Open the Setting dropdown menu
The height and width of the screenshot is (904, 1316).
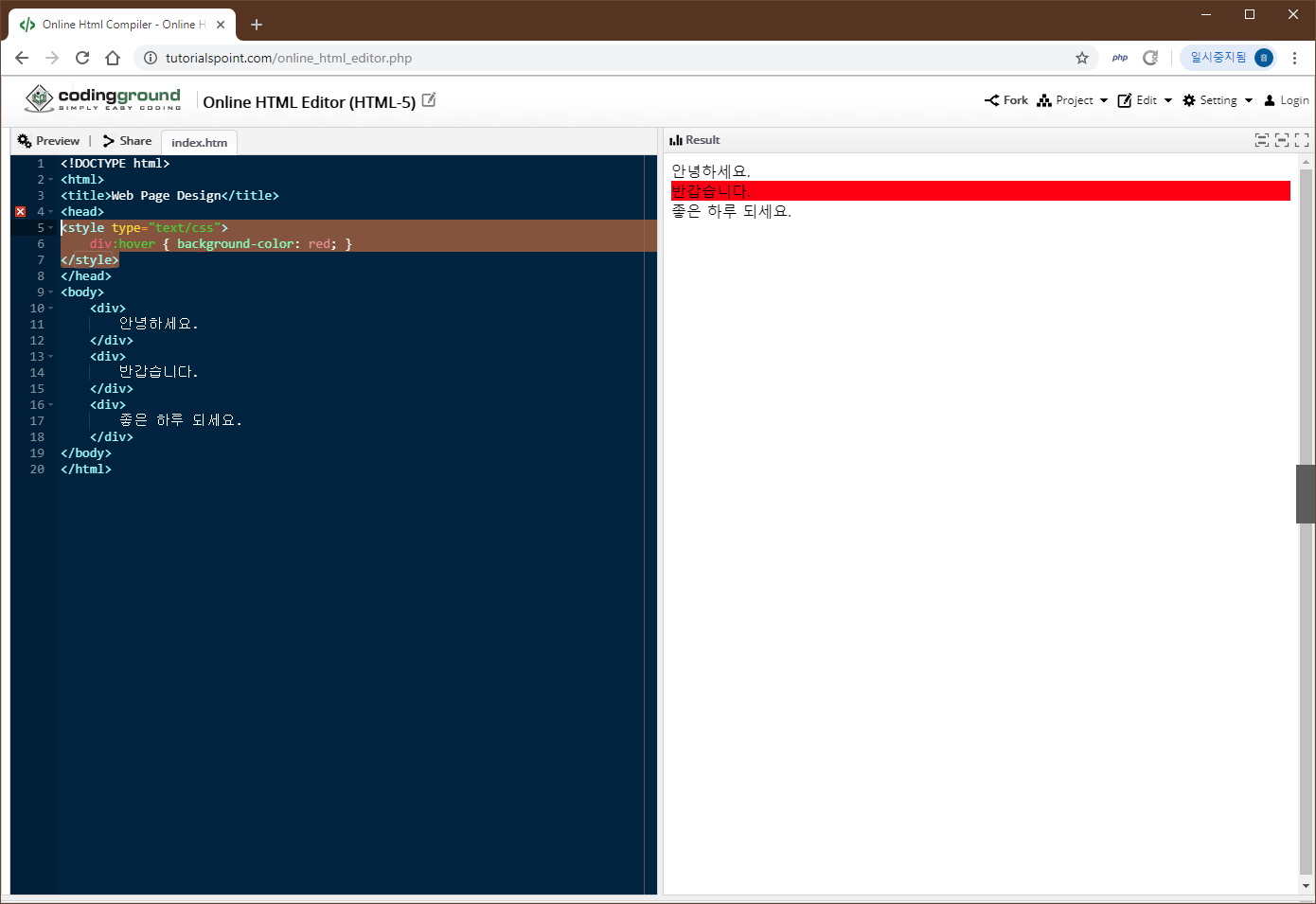pyautogui.click(x=1218, y=100)
